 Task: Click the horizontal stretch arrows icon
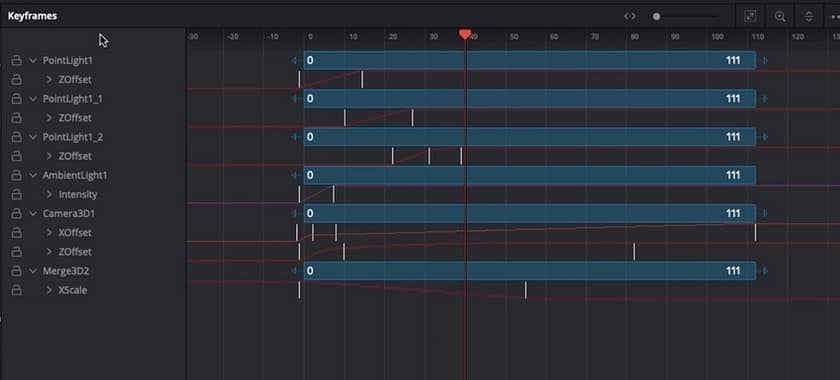click(630, 16)
